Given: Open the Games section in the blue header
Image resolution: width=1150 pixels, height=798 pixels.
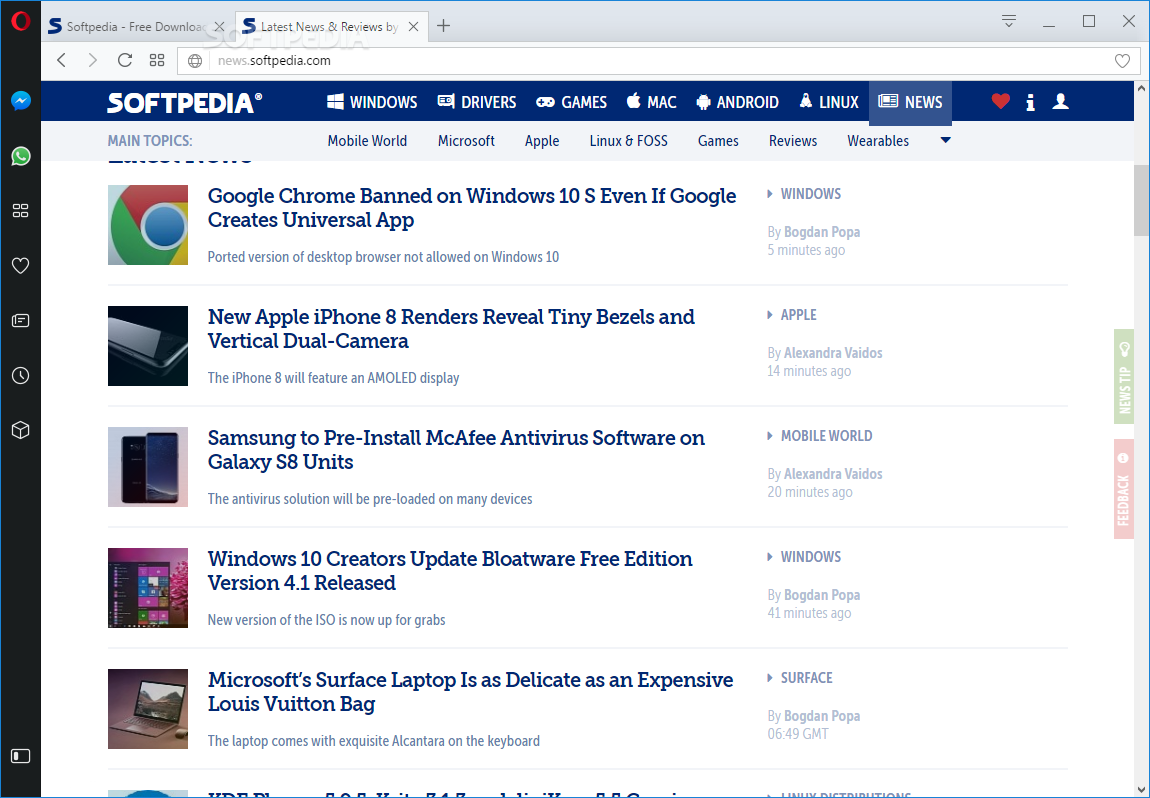Looking at the screenshot, I should point(571,102).
